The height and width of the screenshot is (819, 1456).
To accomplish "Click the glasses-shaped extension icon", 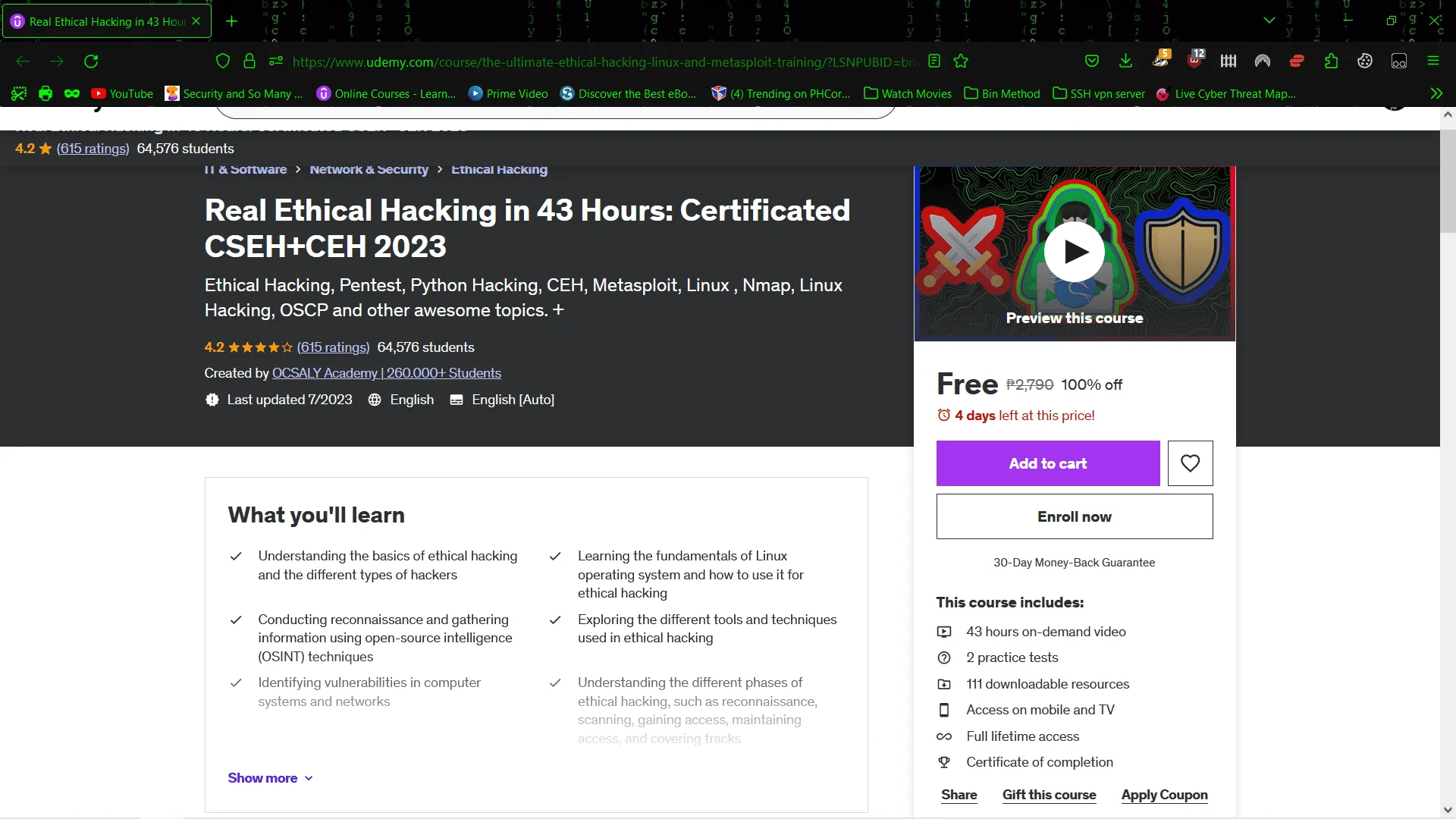I will [x=1399, y=61].
